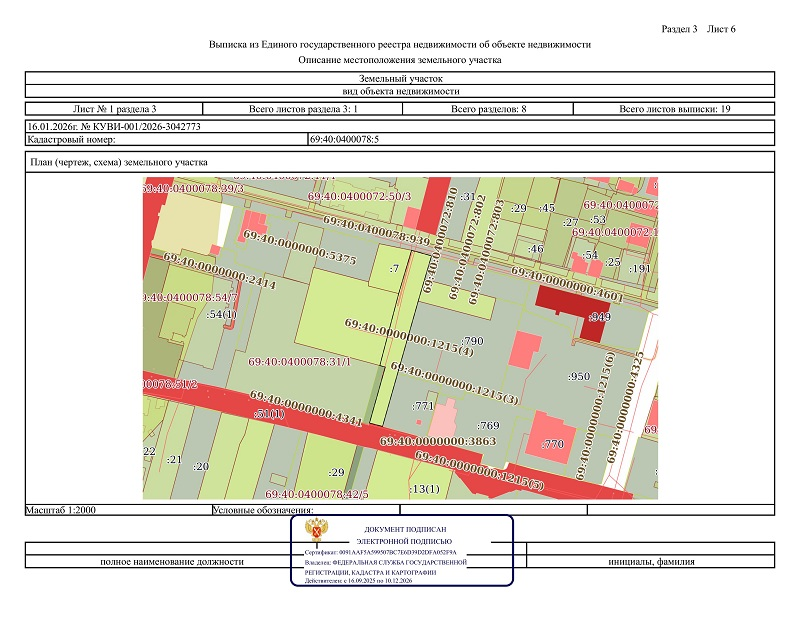Click the cadastral number value 69:40:0400078:5
This screenshot has height=618, width=800.
click(x=344, y=140)
